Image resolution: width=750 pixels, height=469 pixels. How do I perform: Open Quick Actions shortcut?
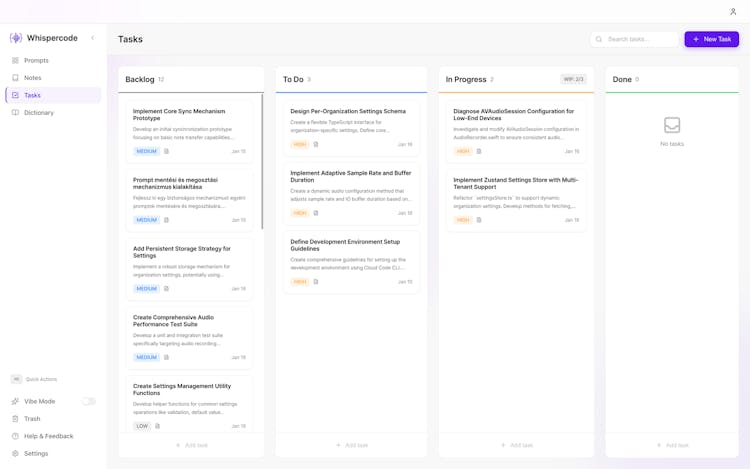40,379
